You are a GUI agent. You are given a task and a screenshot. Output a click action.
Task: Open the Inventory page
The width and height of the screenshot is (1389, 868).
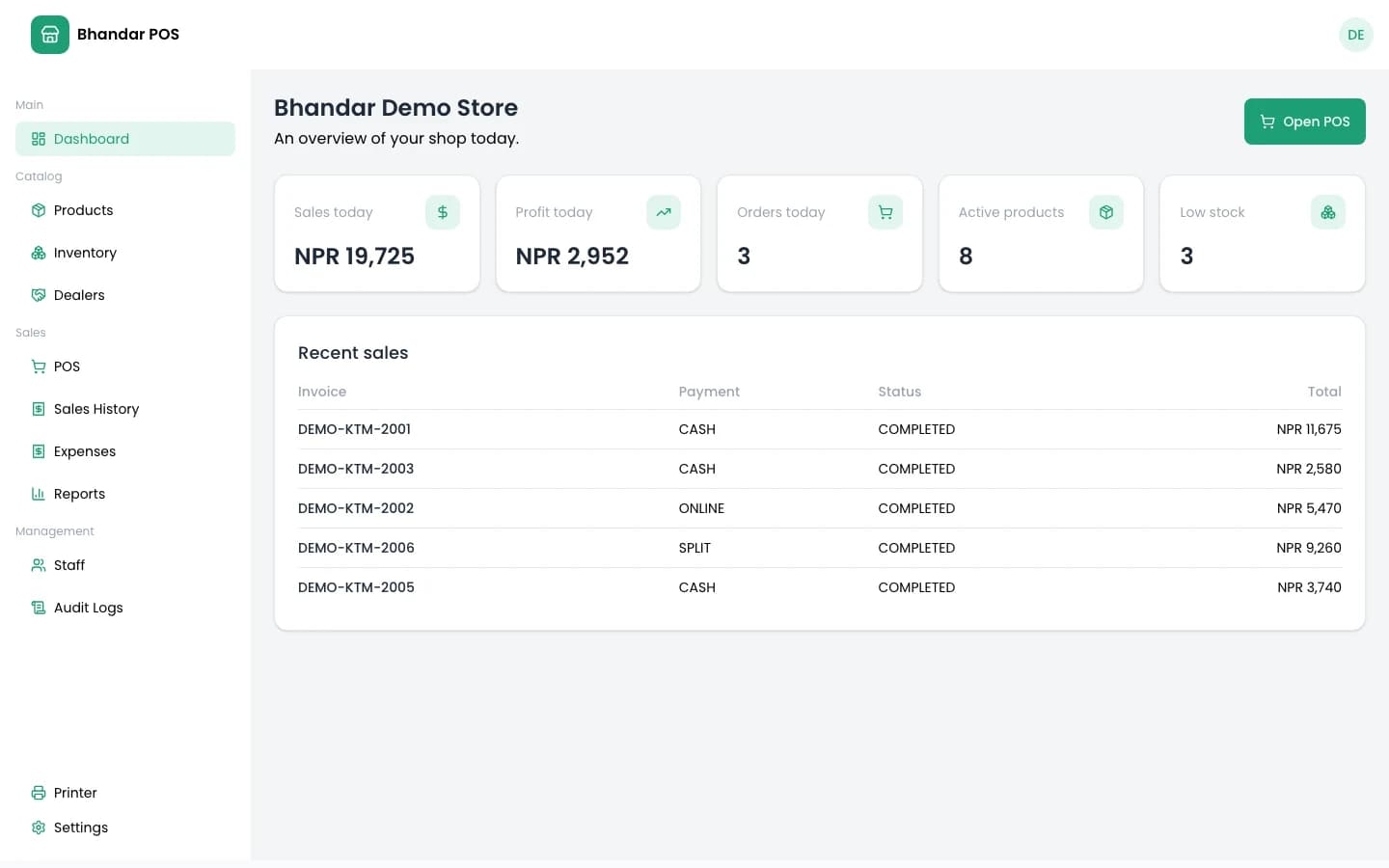point(125,253)
